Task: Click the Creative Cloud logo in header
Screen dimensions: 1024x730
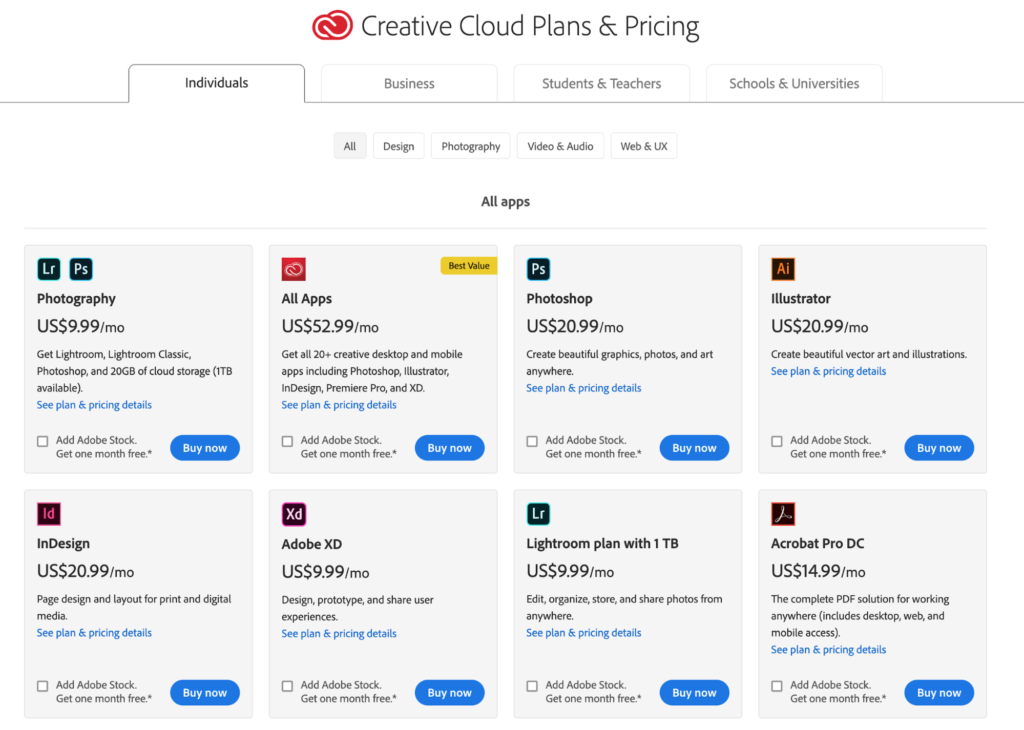Action: pos(332,25)
